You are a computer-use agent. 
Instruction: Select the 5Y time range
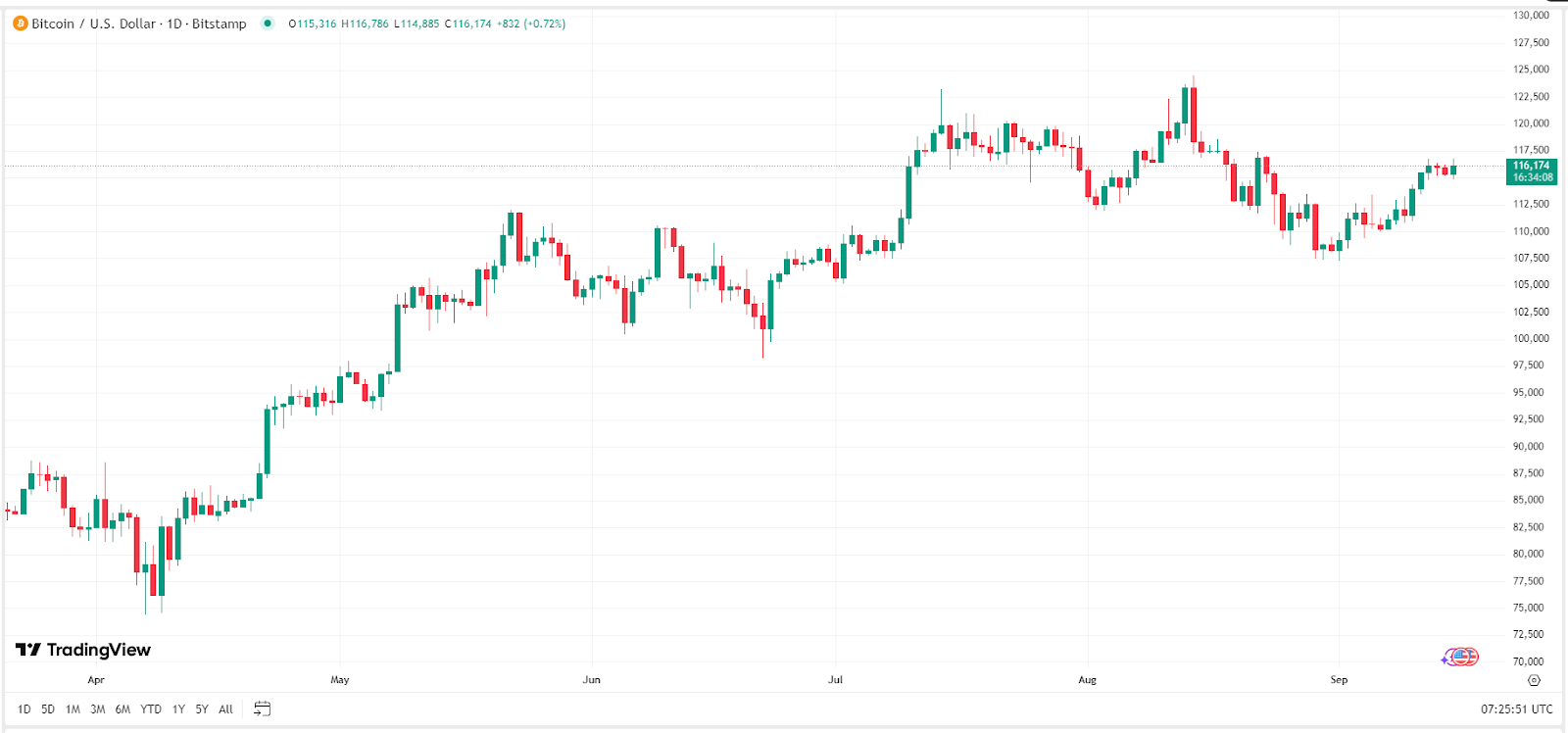click(202, 709)
